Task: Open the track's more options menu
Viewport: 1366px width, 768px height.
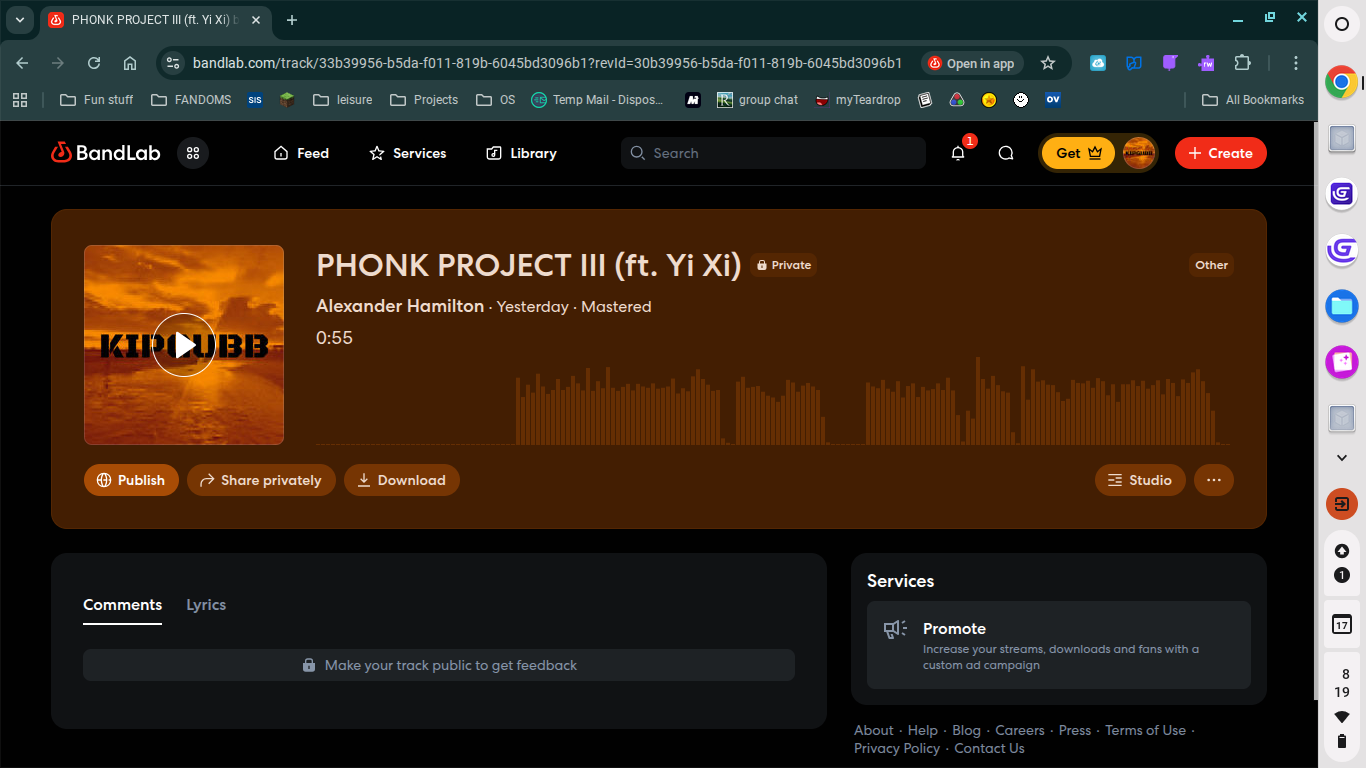Action: (1213, 480)
